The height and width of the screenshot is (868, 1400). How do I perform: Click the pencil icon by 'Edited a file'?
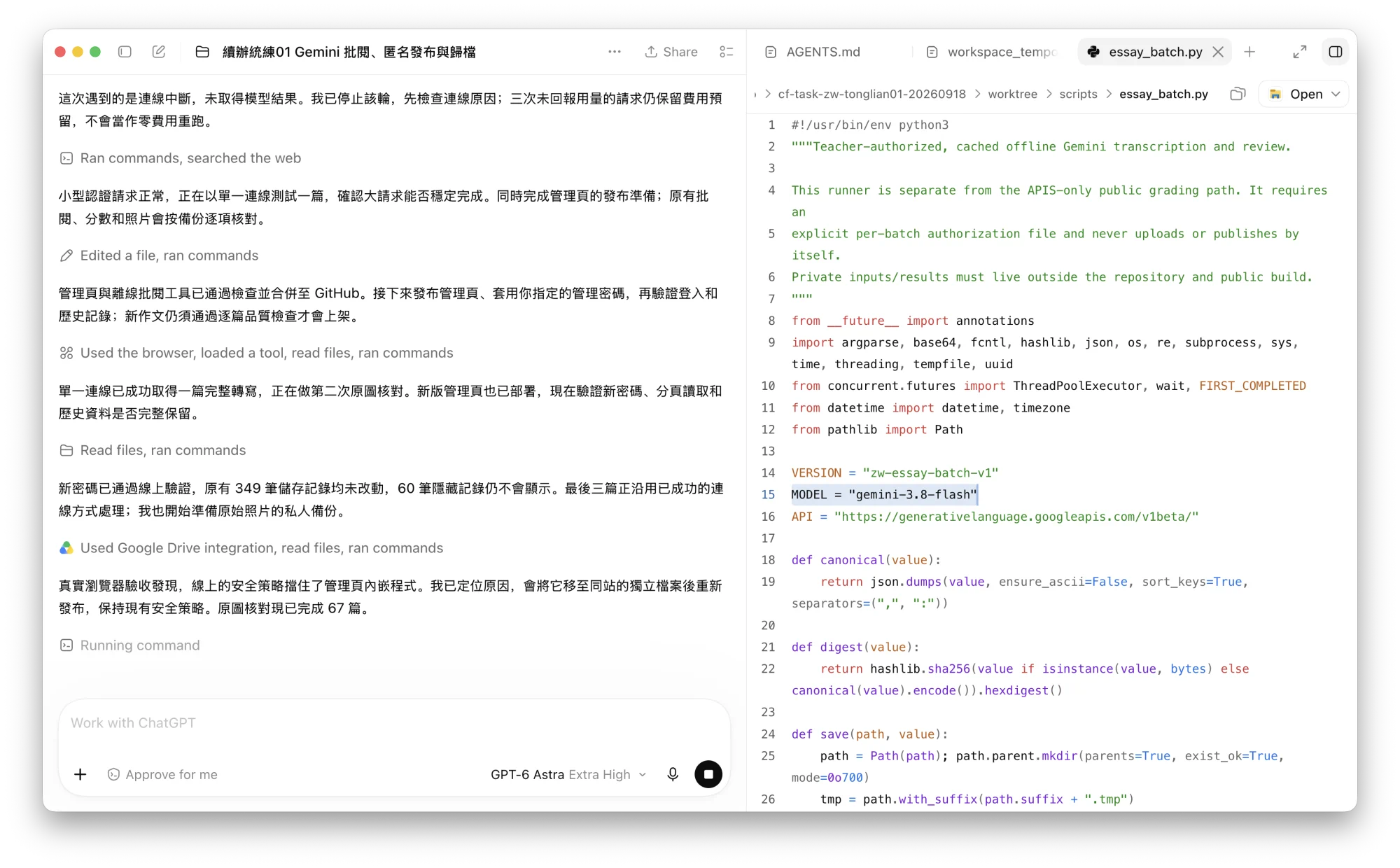point(66,255)
